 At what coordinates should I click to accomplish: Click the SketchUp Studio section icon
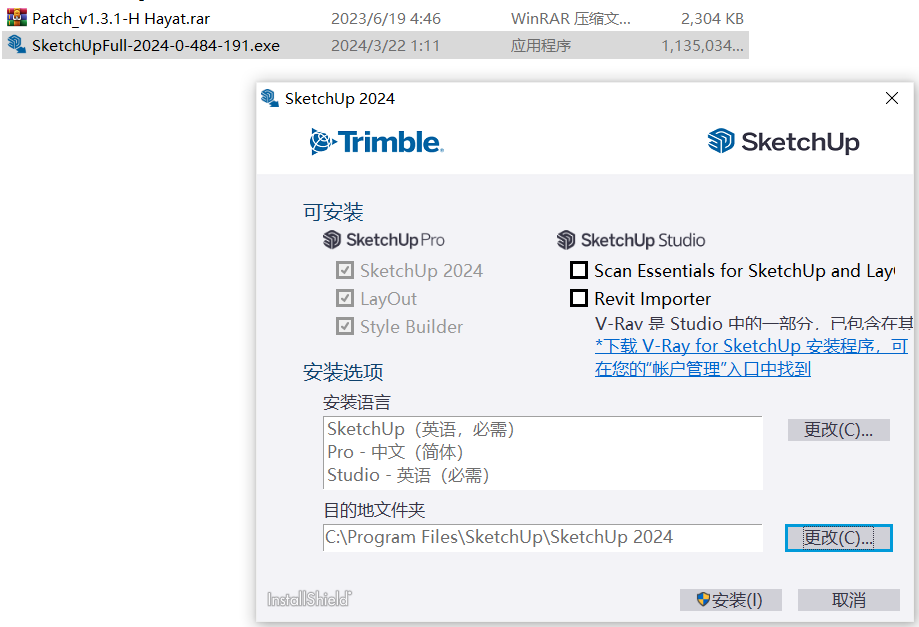coord(567,240)
